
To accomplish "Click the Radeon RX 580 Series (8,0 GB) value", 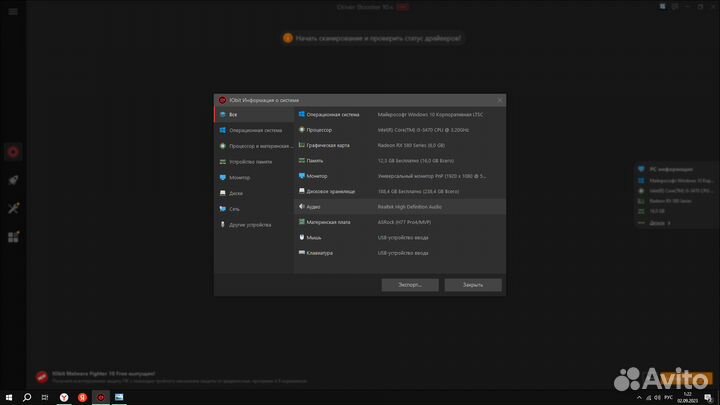I will (x=411, y=145).
